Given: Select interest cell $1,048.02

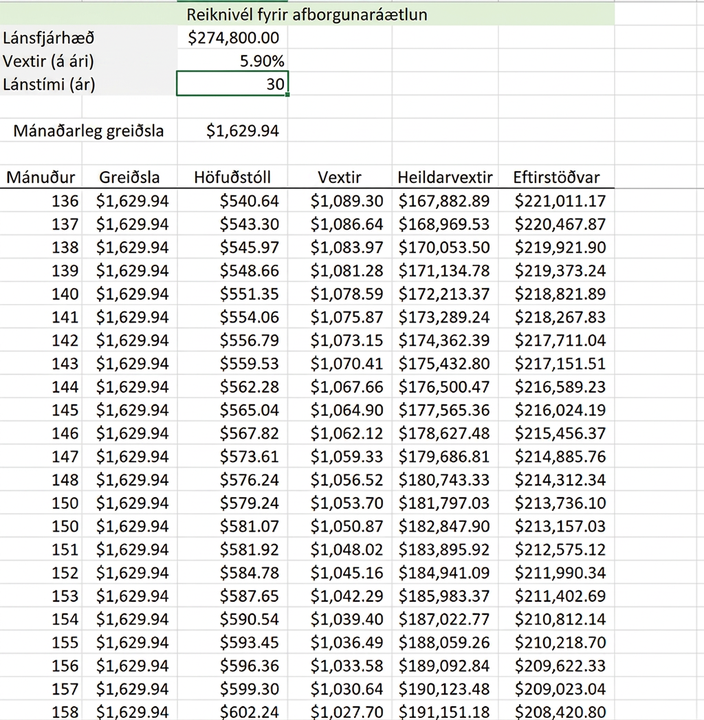Looking at the screenshot, I should coord(340,549).
